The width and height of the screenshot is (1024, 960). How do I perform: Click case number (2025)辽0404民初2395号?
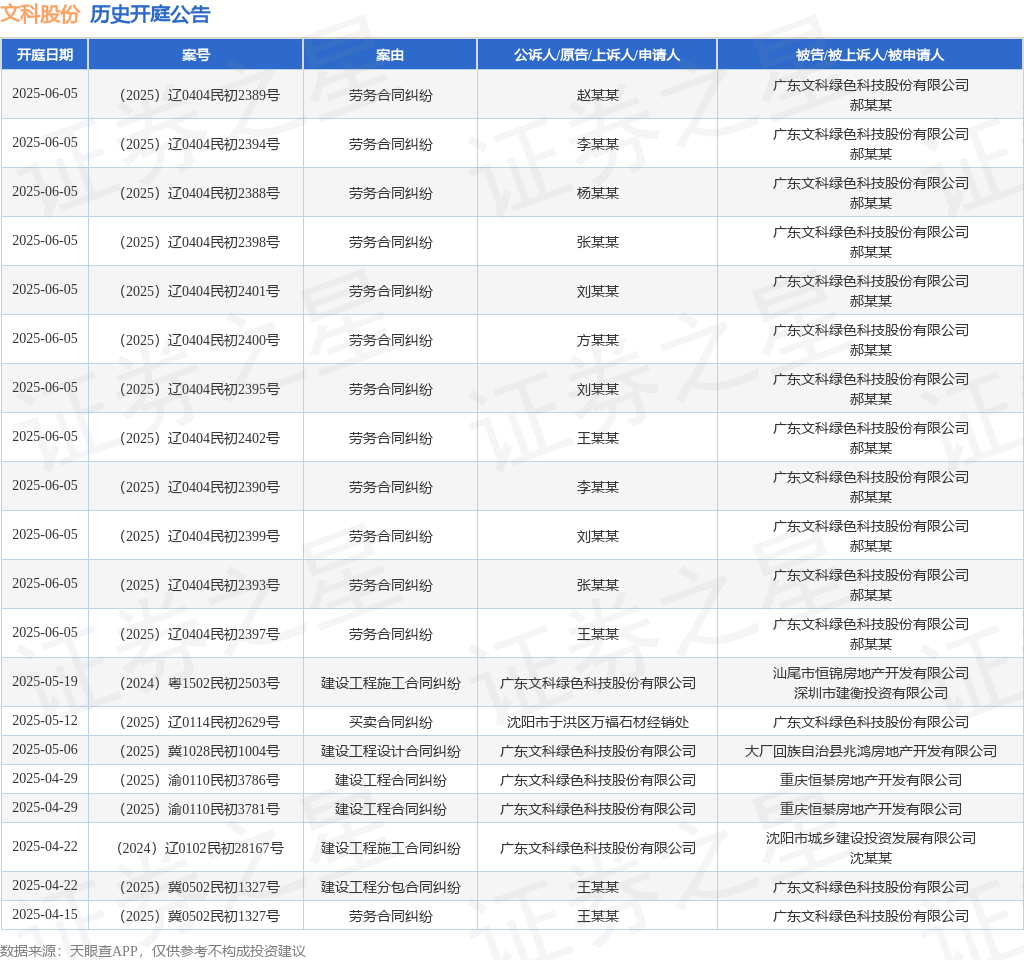(x=199, y=389)
